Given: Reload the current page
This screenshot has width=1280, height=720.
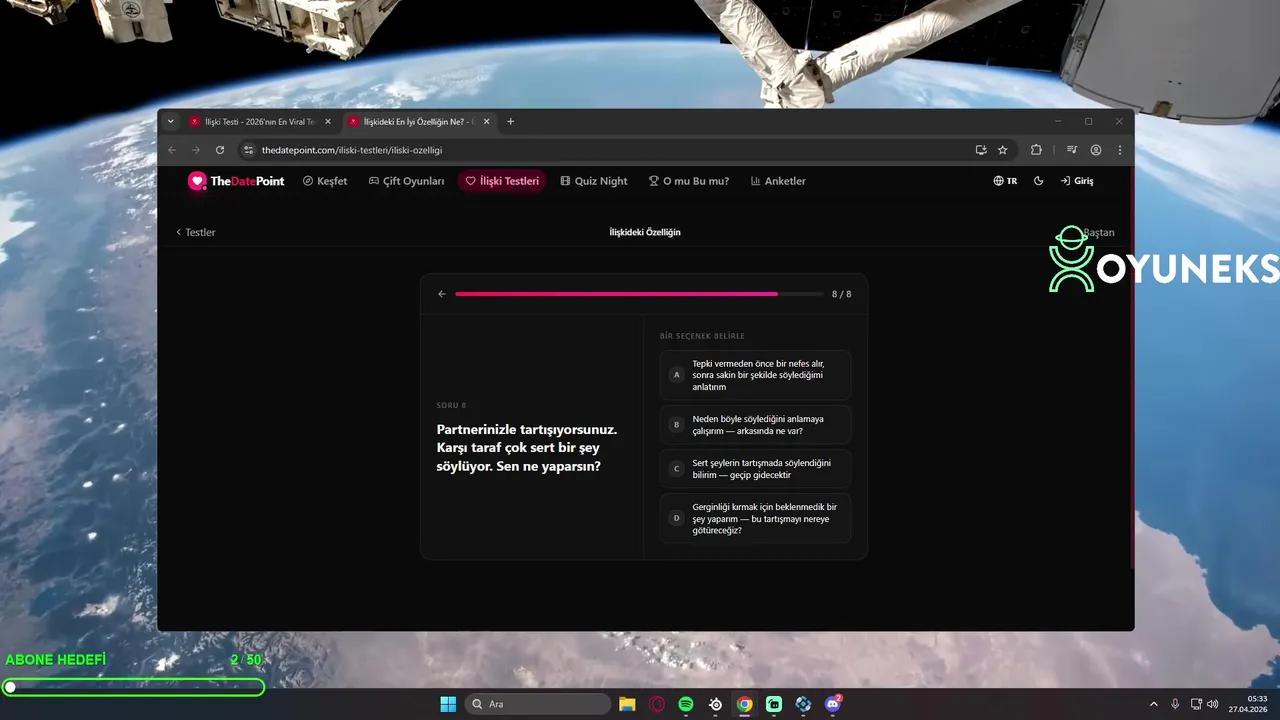Looking at the screenshot, I should click(220, 150).
